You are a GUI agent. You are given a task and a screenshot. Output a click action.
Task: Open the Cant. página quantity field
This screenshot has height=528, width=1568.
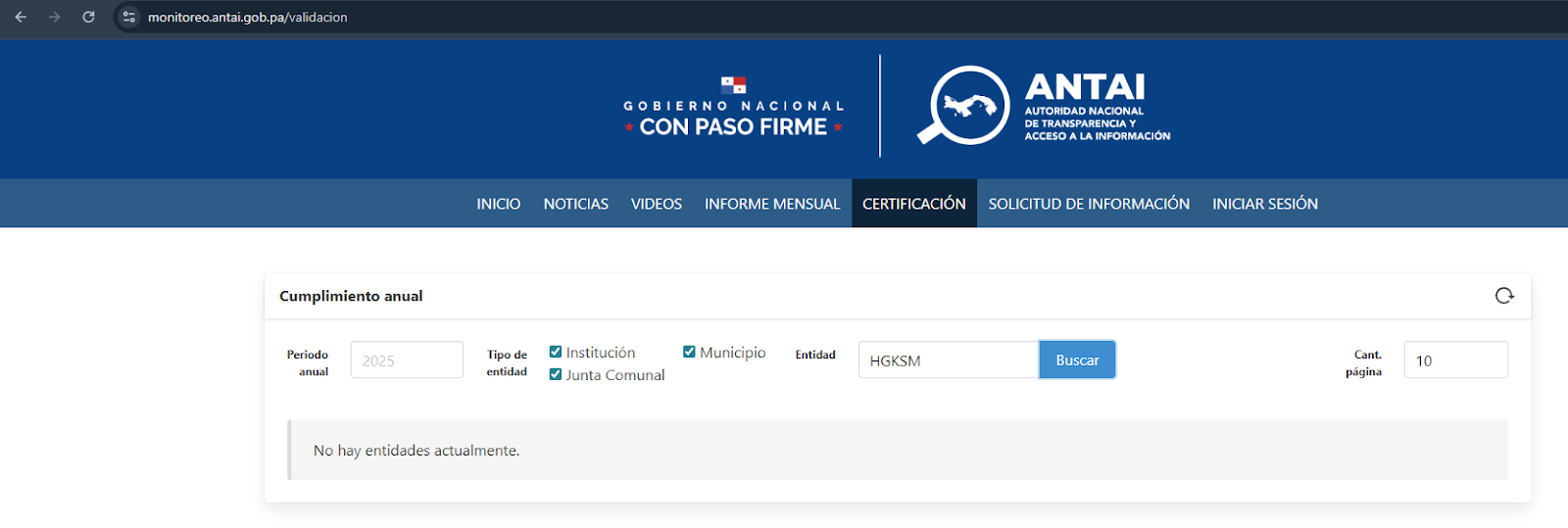1455,360
